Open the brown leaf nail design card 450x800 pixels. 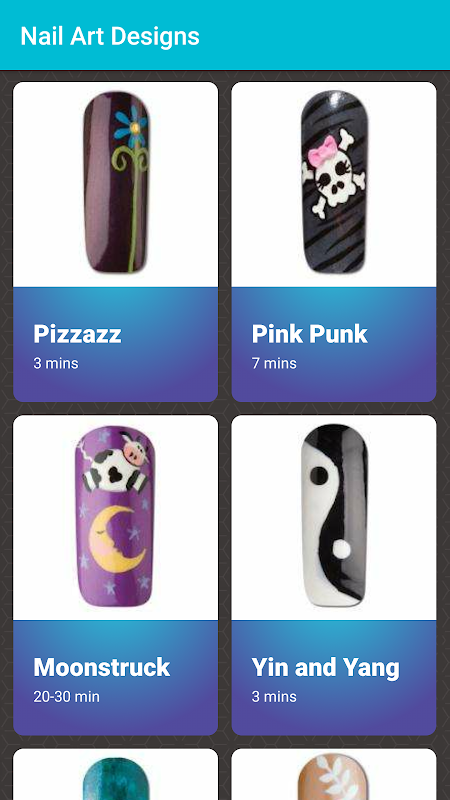tap(334, 774)
